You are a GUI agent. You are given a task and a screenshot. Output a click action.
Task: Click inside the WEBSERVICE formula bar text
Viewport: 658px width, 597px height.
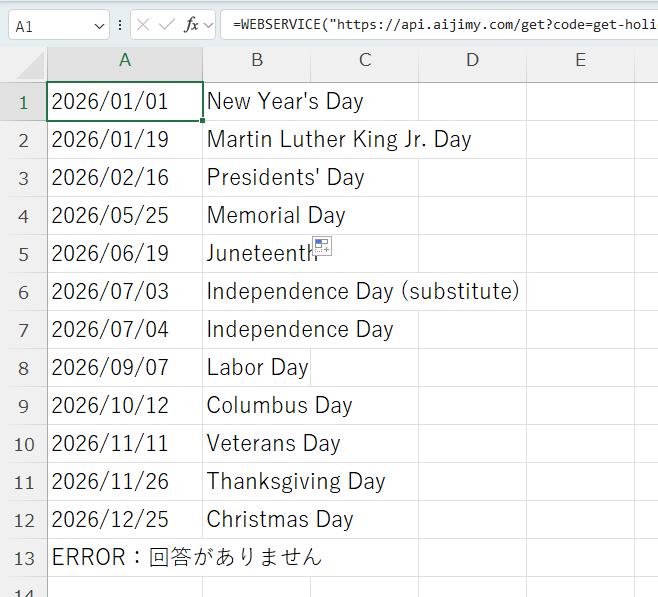tap(440, 26)
